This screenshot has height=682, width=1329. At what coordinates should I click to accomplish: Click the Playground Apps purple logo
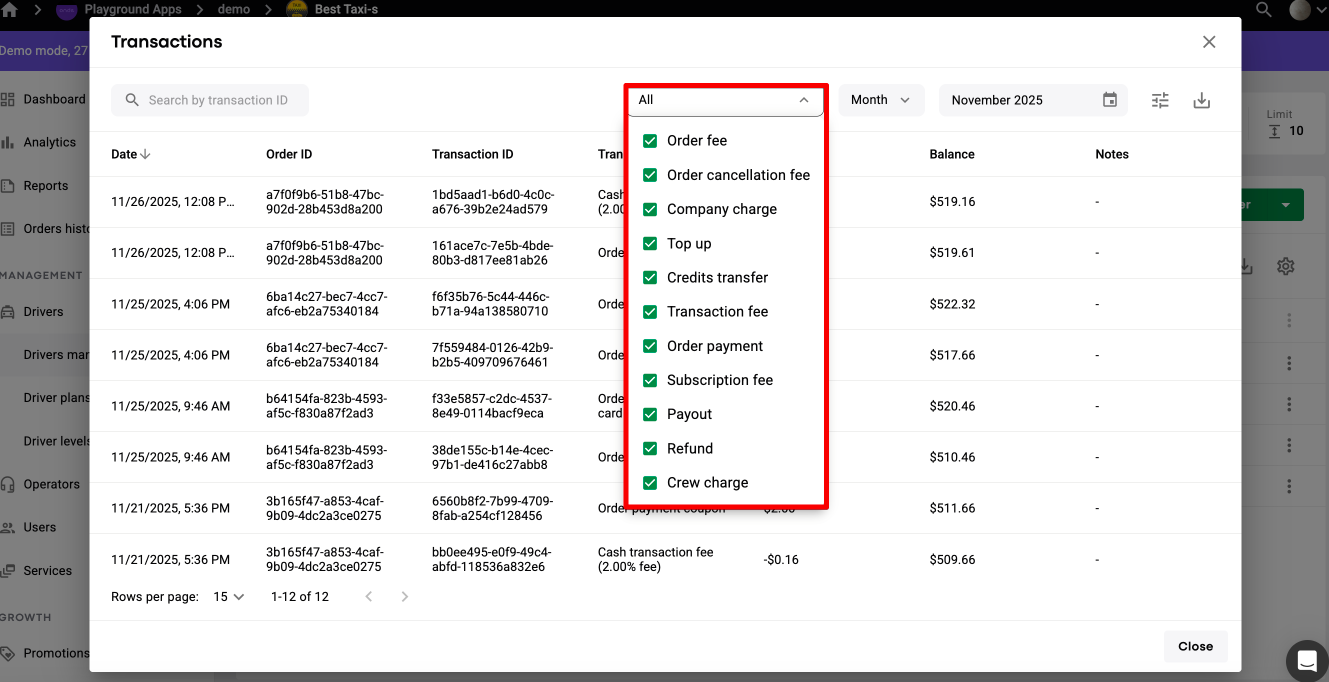[66, 10]
